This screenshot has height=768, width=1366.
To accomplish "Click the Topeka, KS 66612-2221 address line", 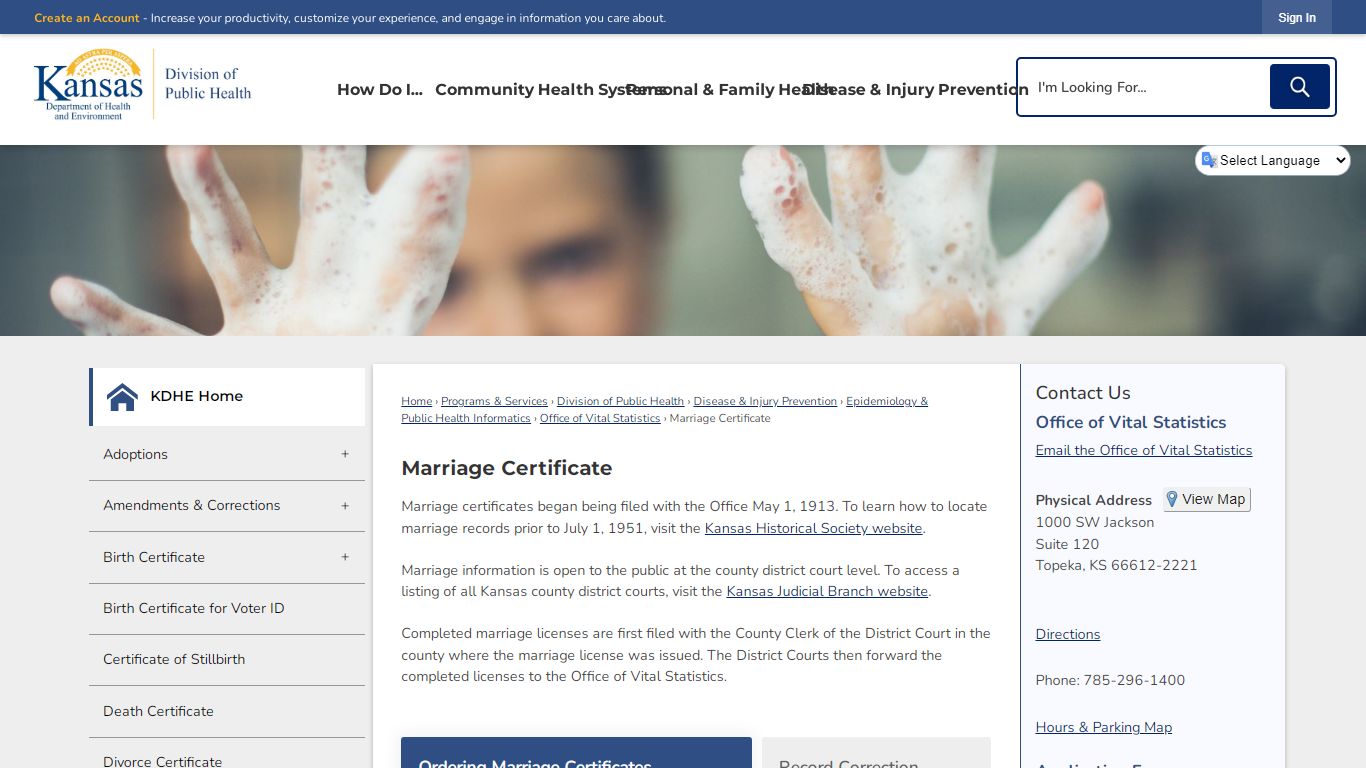I will [1116, 565].
